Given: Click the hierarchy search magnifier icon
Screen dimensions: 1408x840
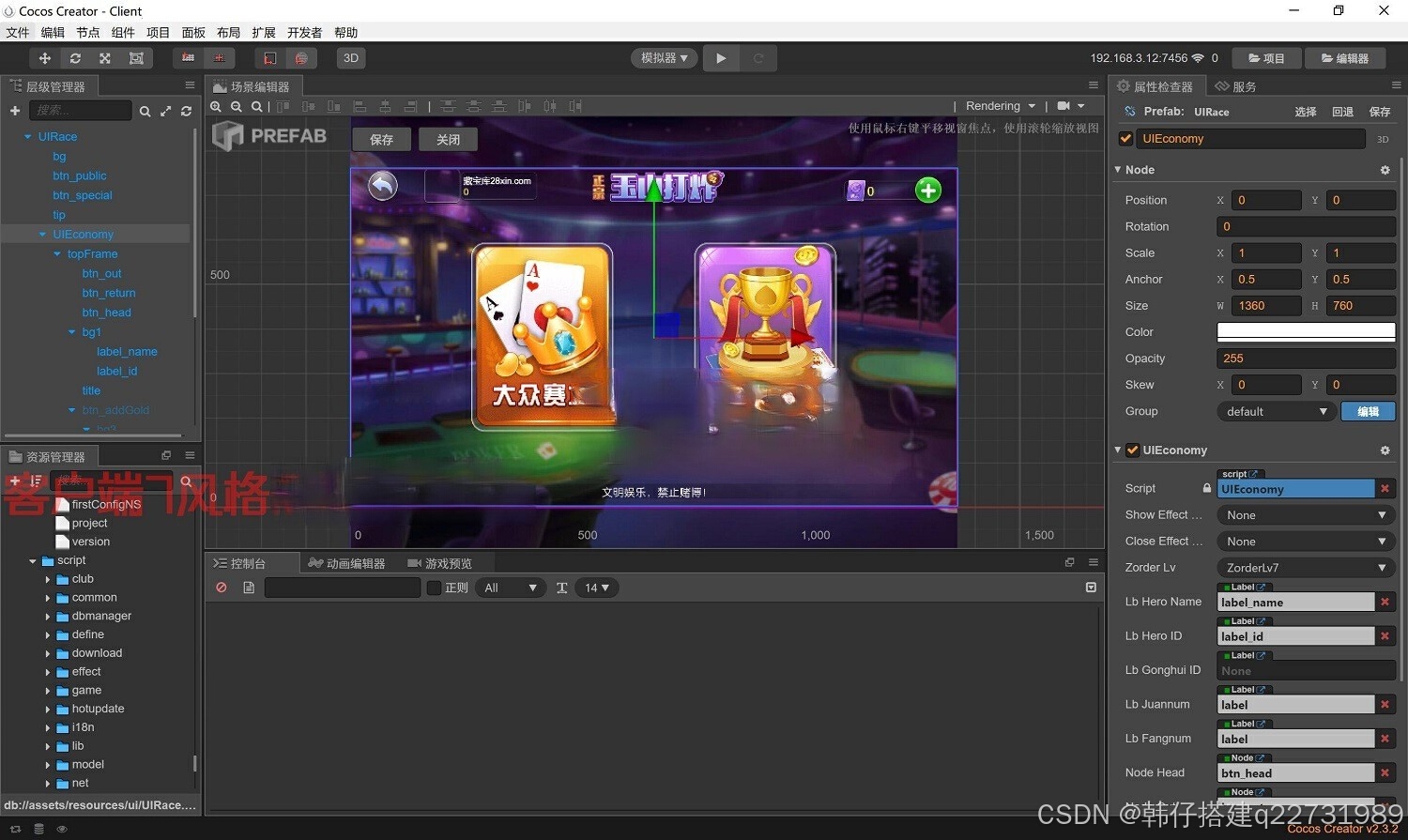Looking at the screenshot, I should 145,111.
